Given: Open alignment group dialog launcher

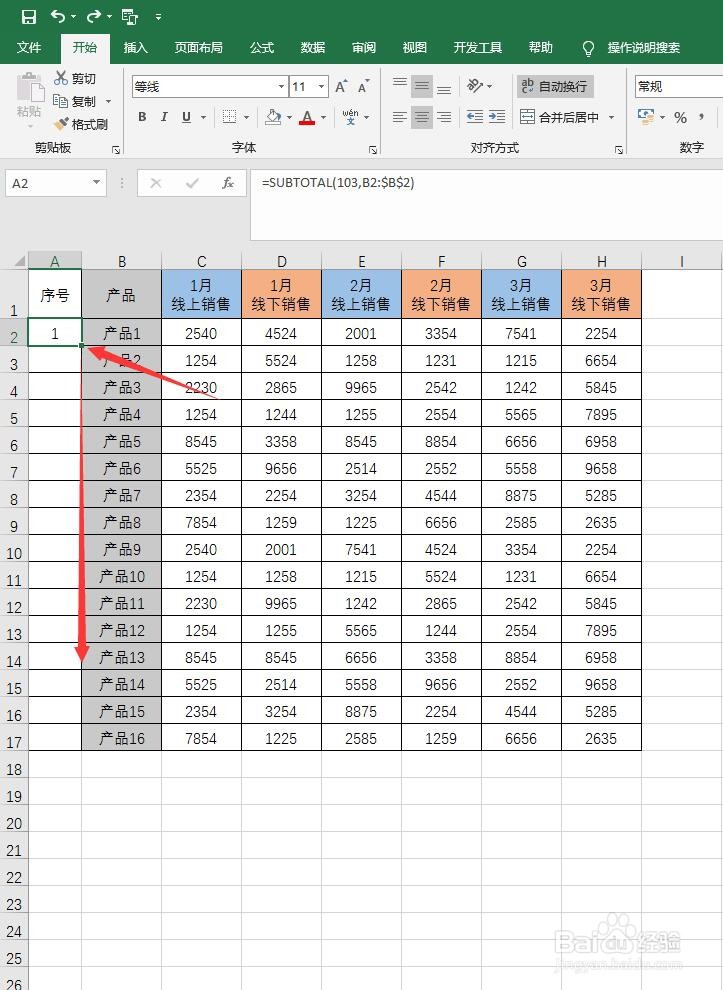Looking at the screenshot, I should pyautogui.click(x=619, y=150).
